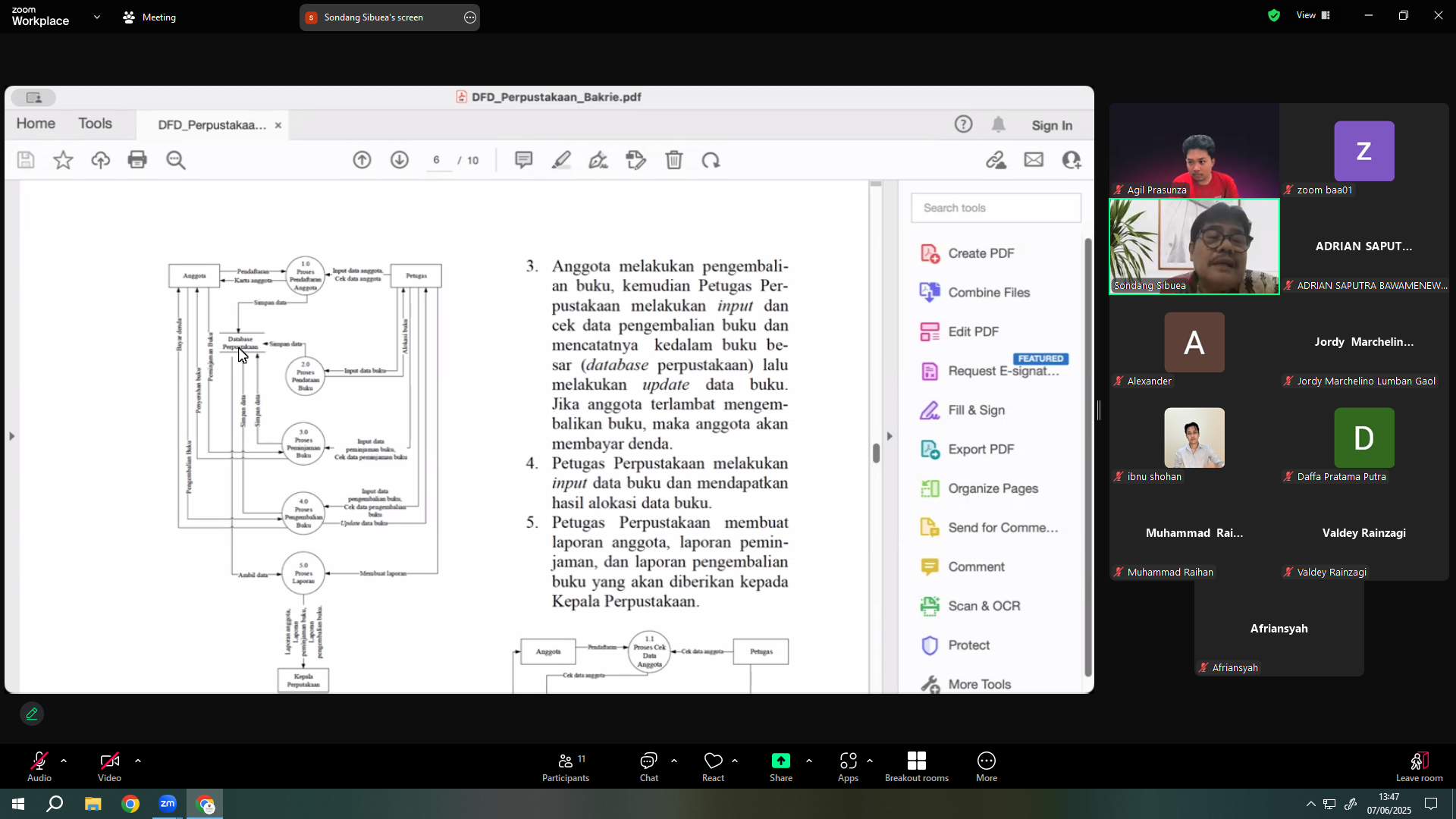Go to next page with down arrow
Viewport: 1456px width, 819px height.
click(x=400, y=160)
